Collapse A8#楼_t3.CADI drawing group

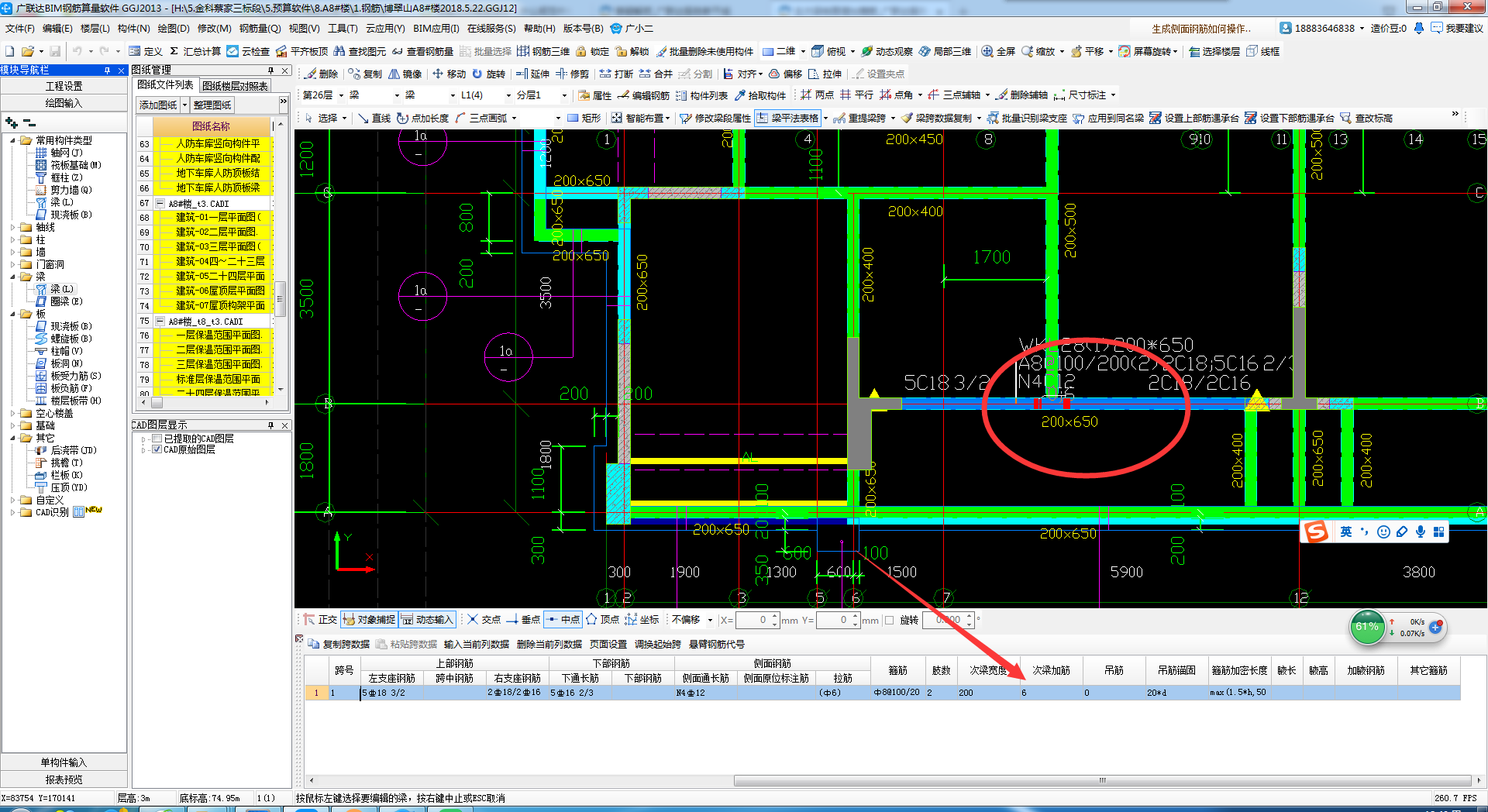160,204
